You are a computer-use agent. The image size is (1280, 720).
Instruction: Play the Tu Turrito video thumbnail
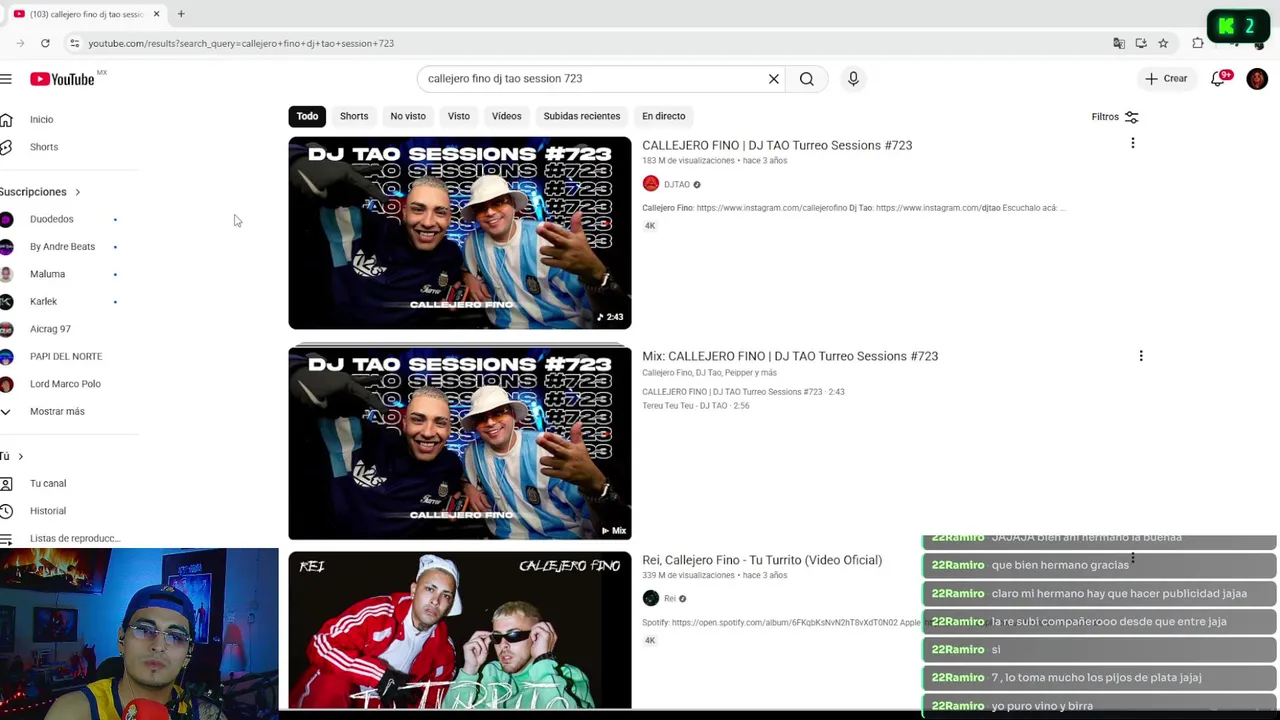[x=460, y=630]
